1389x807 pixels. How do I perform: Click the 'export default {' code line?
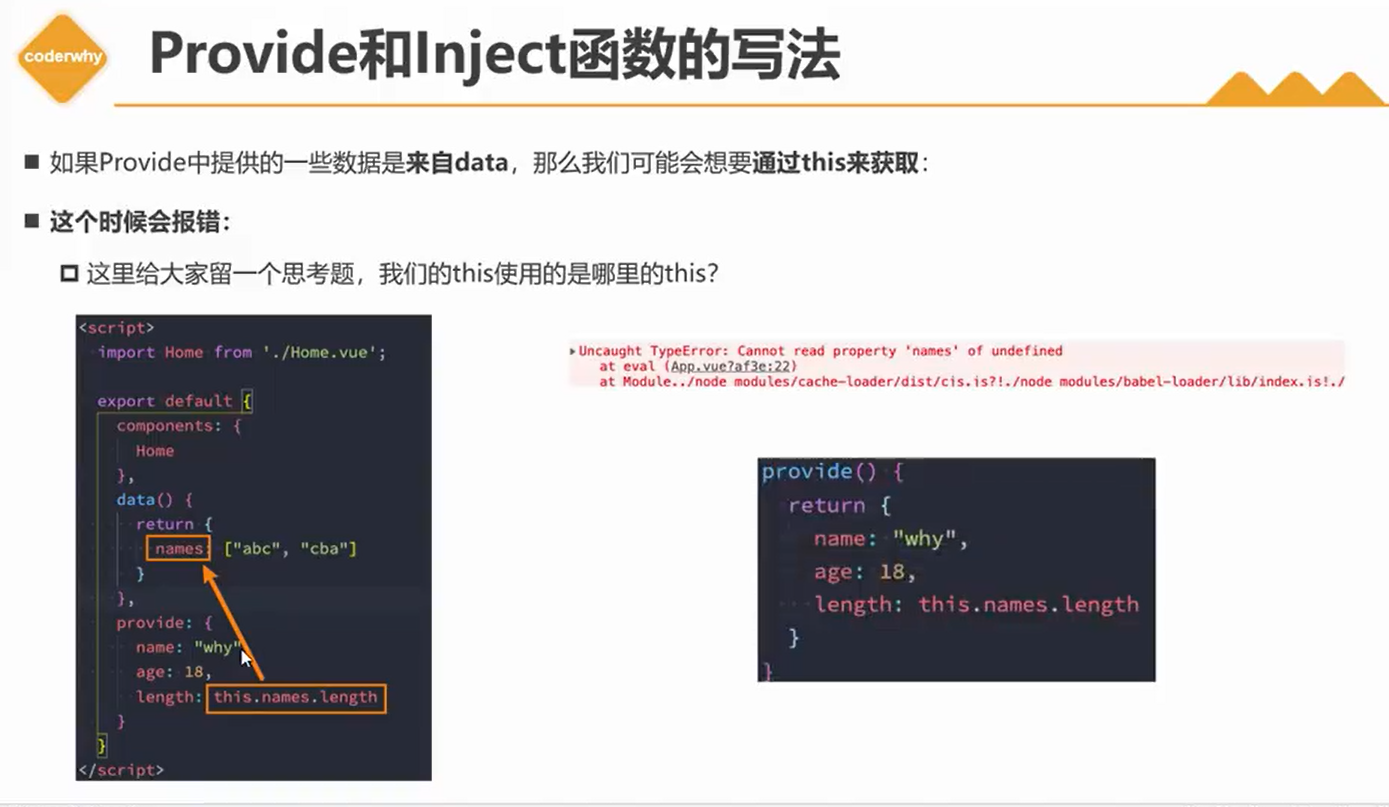tap(175, 401)
